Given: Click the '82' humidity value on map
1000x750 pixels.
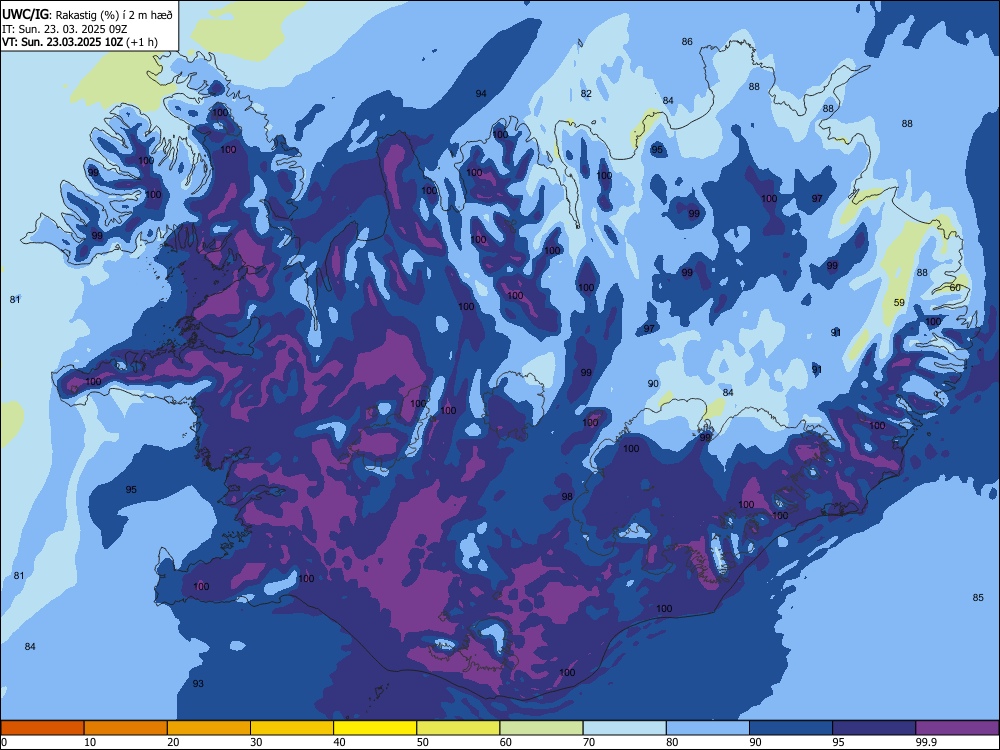Looking at the screenshot, I should 586,94.
